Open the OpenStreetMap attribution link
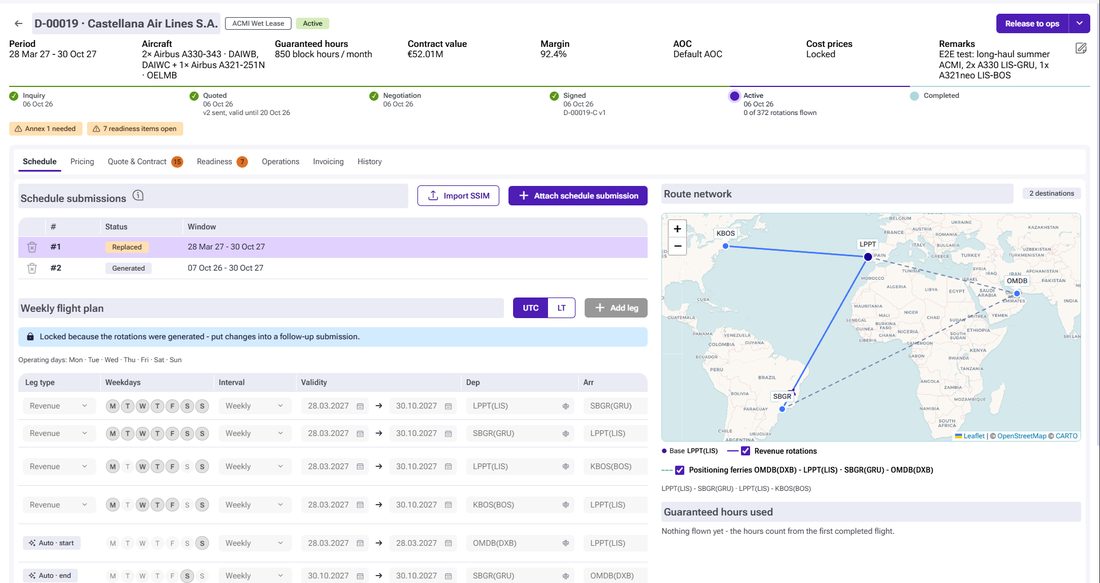Image resolution: width=1100 pixels, height=583 pixels. 1021,436
